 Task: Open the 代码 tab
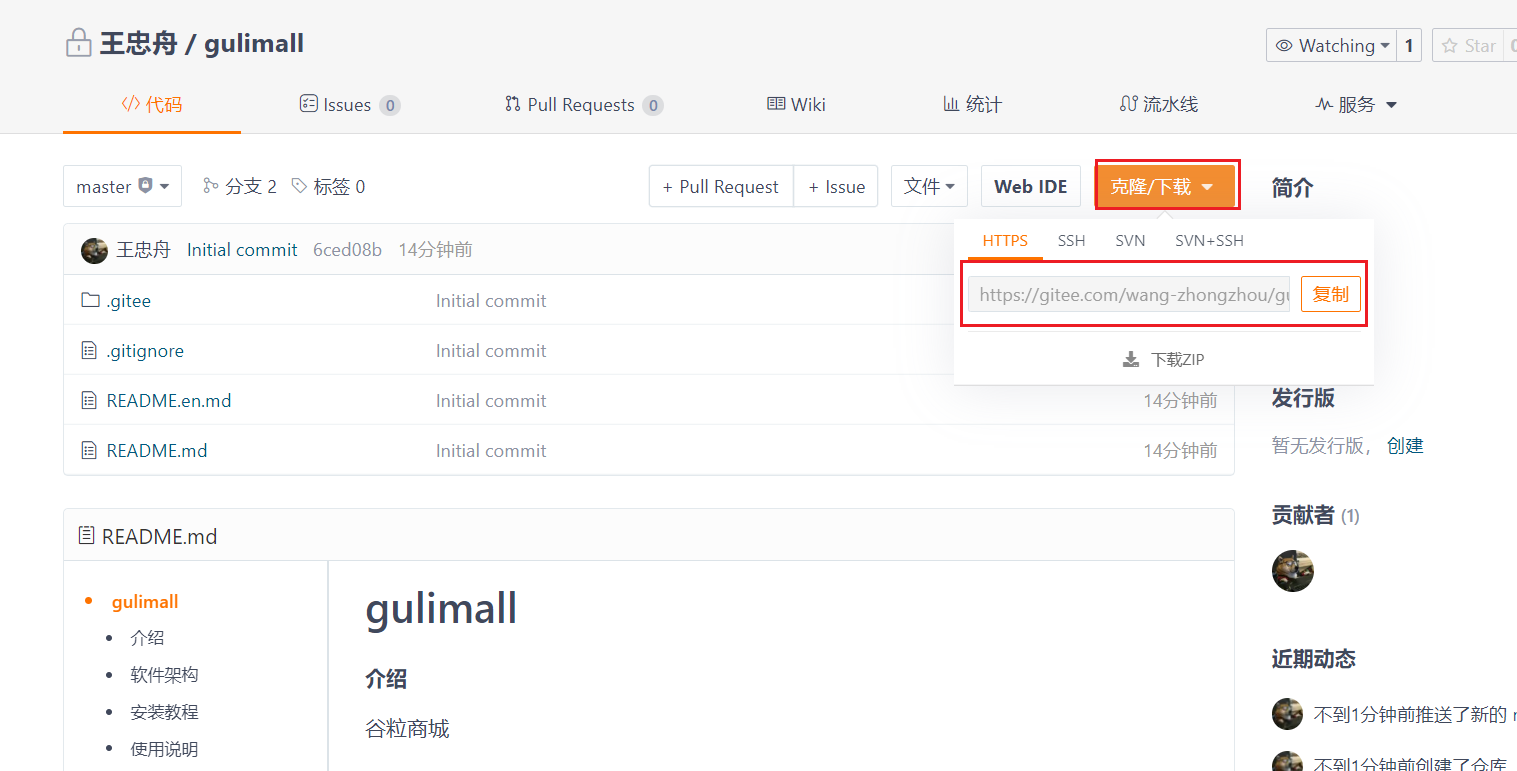point(152,104)
